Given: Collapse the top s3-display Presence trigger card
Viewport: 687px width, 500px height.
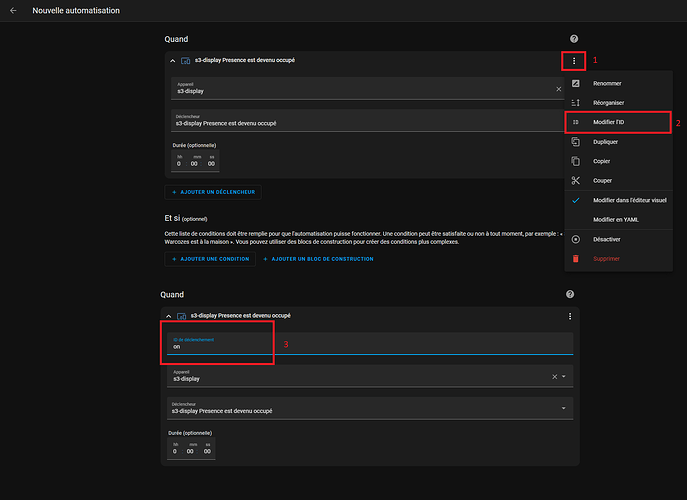Looking at the screenshot, I should tap(171, 61).
